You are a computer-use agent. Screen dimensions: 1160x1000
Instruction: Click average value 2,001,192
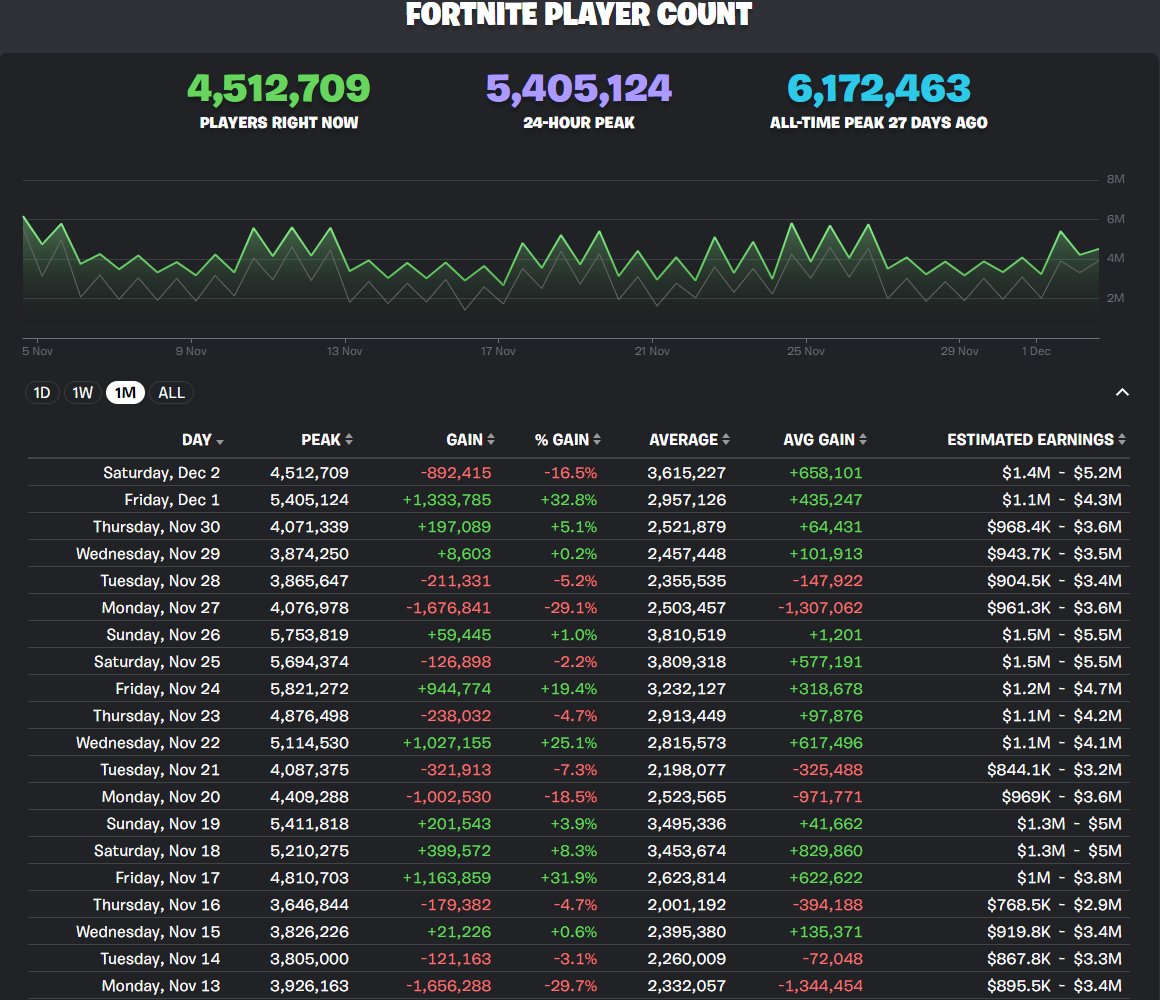click(687, 905)
